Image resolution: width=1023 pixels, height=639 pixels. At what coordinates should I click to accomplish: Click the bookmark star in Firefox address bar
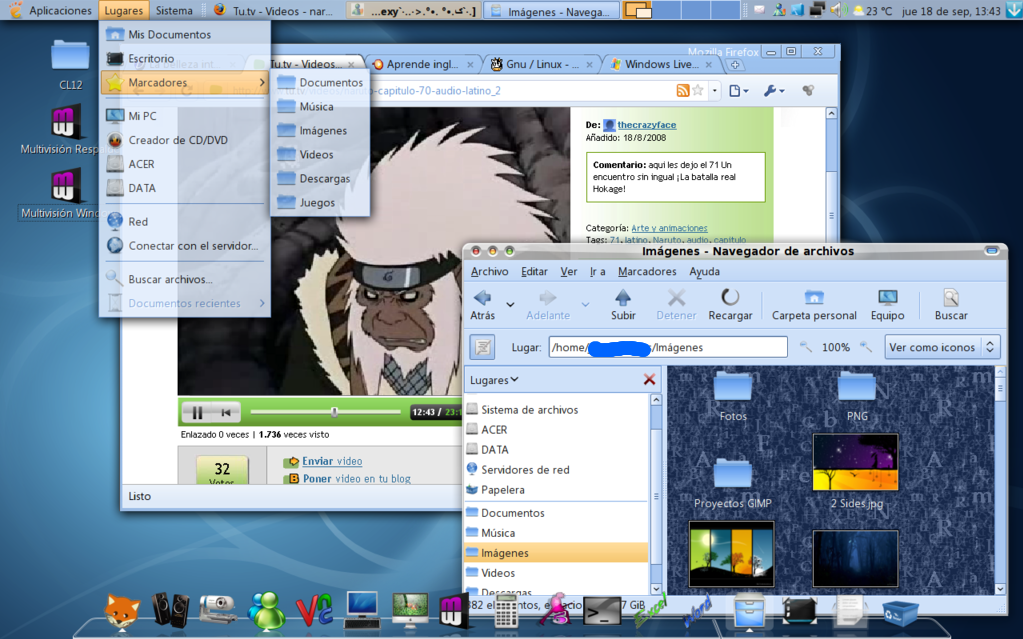pos(697,91)
